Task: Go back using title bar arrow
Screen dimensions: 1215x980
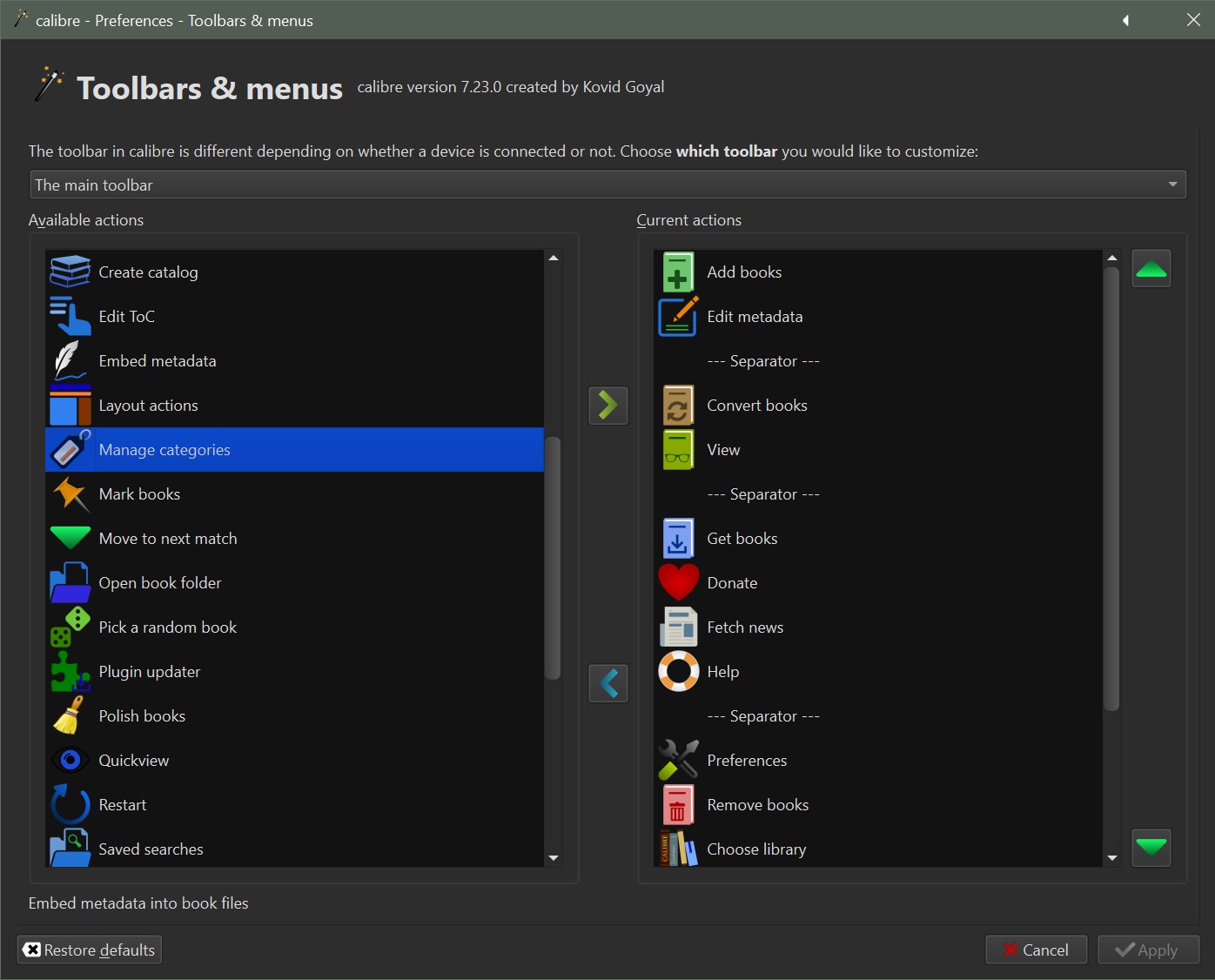Action: [x=1126, y=20]
